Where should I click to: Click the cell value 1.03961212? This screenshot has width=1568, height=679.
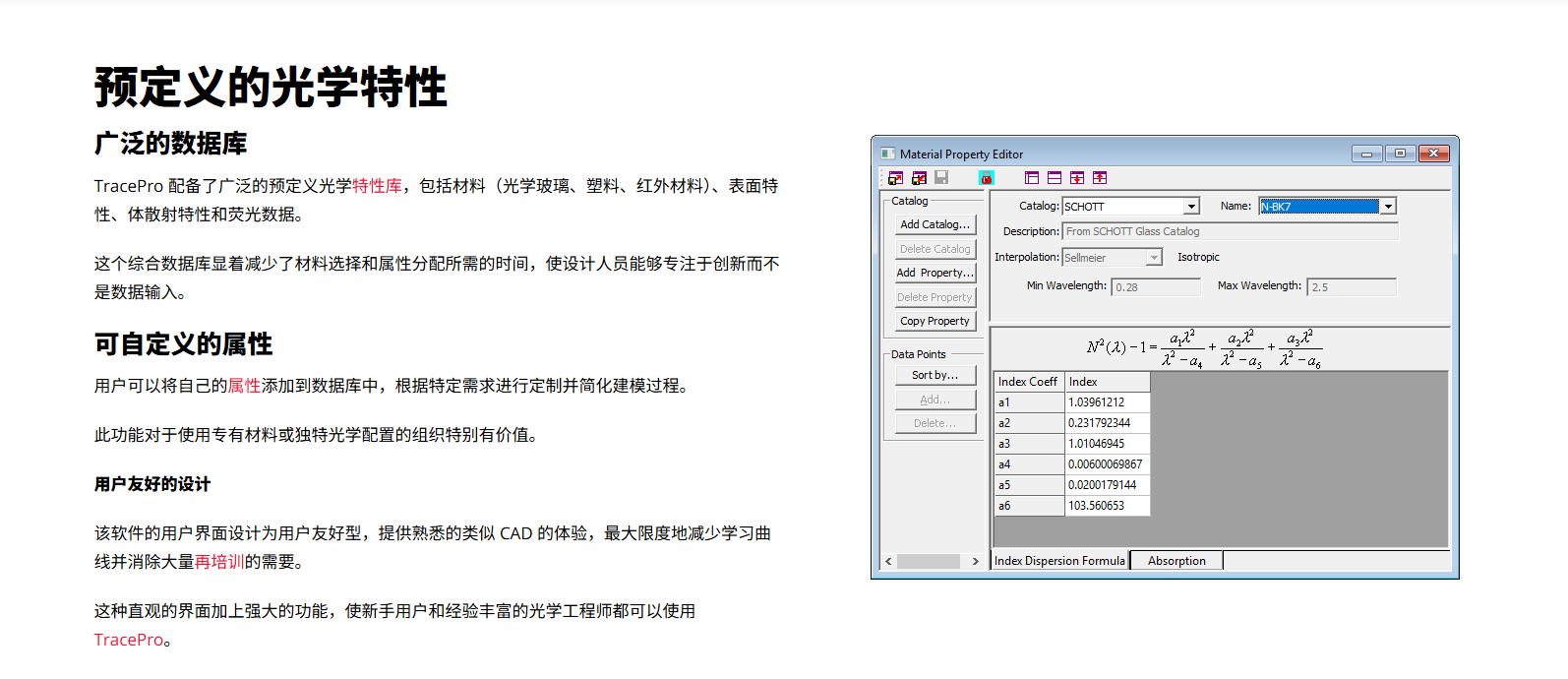coord(1108,402)
